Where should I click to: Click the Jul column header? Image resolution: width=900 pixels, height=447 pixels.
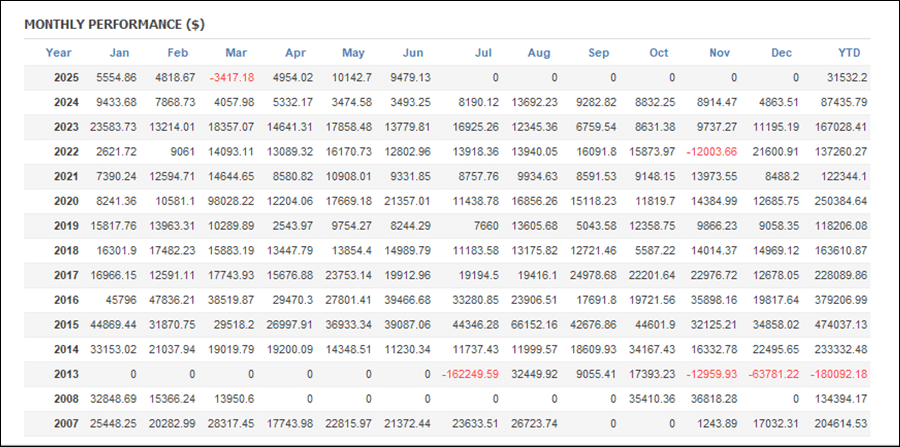(x=483, y=53)
